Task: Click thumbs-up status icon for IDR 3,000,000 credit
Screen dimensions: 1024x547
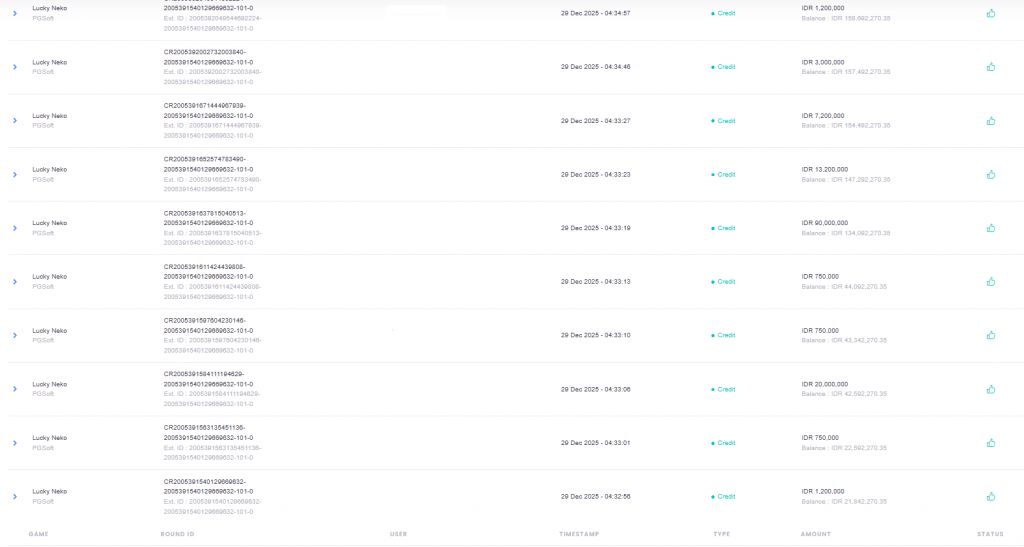Action: coord(991,67)
